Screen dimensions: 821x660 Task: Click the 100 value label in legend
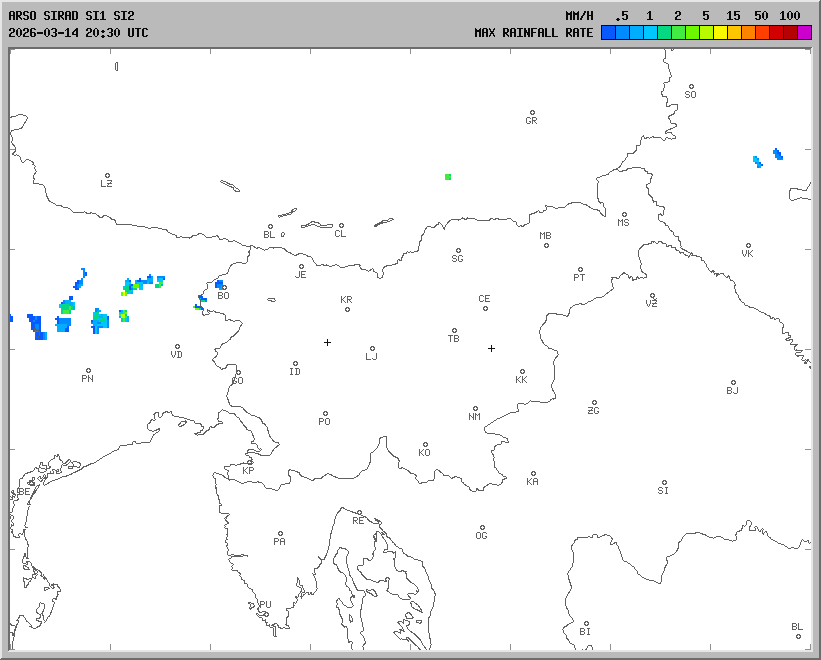[790, 16]
